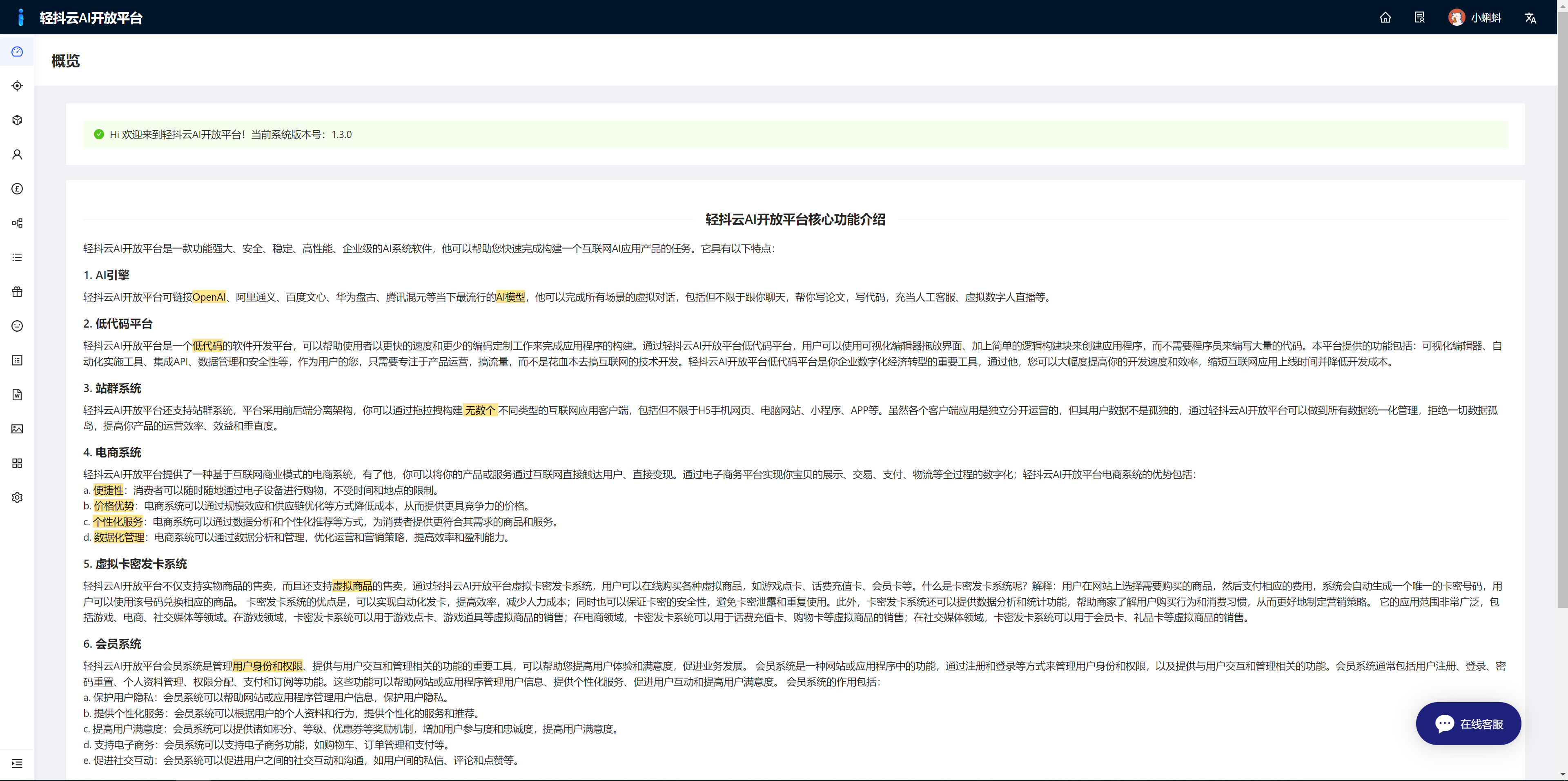The width and height of the screenshot is (1568, 781).
Task: Click the highlighted 便捷性 text
Action: (x=108, y=491)
